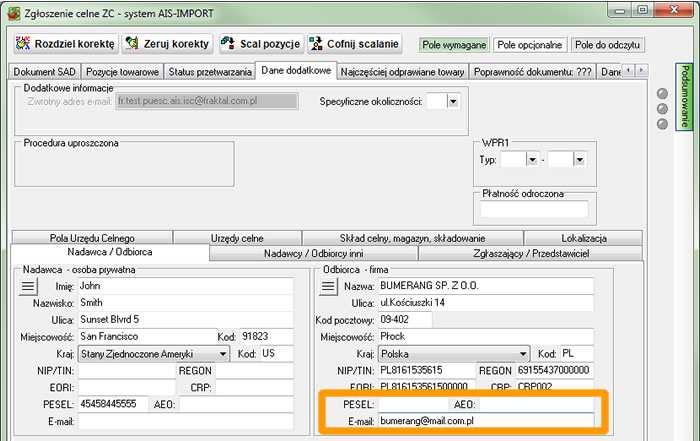Click Odbiorca Ulica field ul.Kościuszki 14
Image resolution: width=700 pixels, height=441 pixels.
click(486, 303)
